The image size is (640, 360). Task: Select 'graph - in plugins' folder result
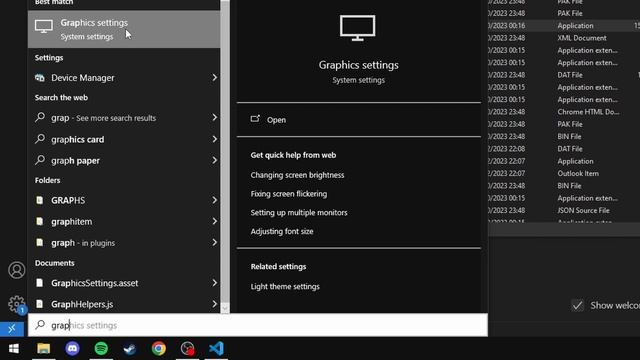[x=124, y=243]
